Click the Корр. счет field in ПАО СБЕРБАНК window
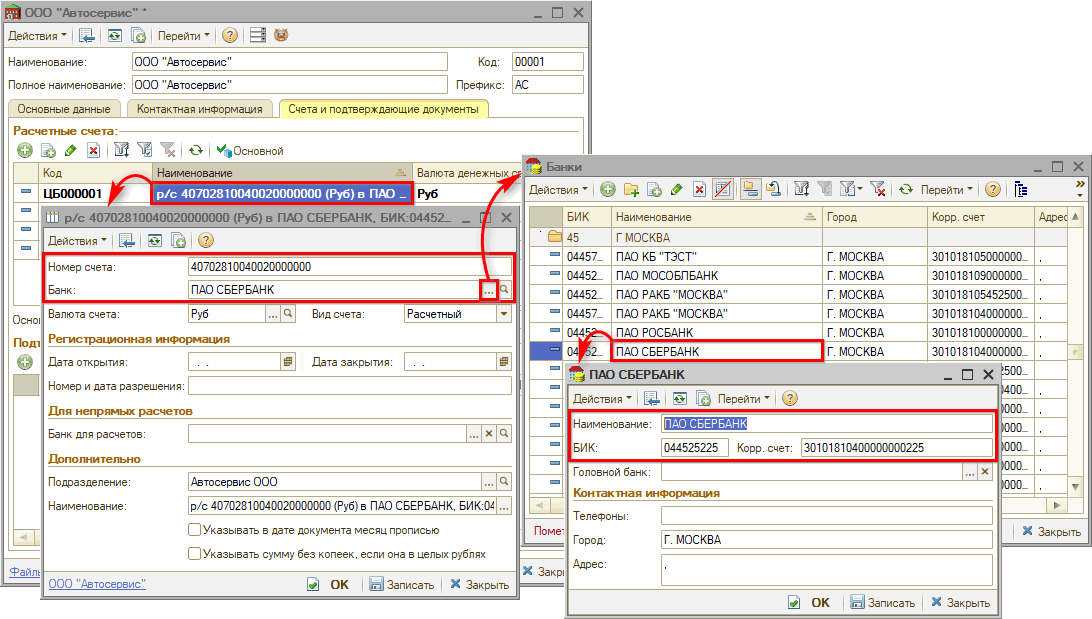1092x619 pixels. [896, 448]
